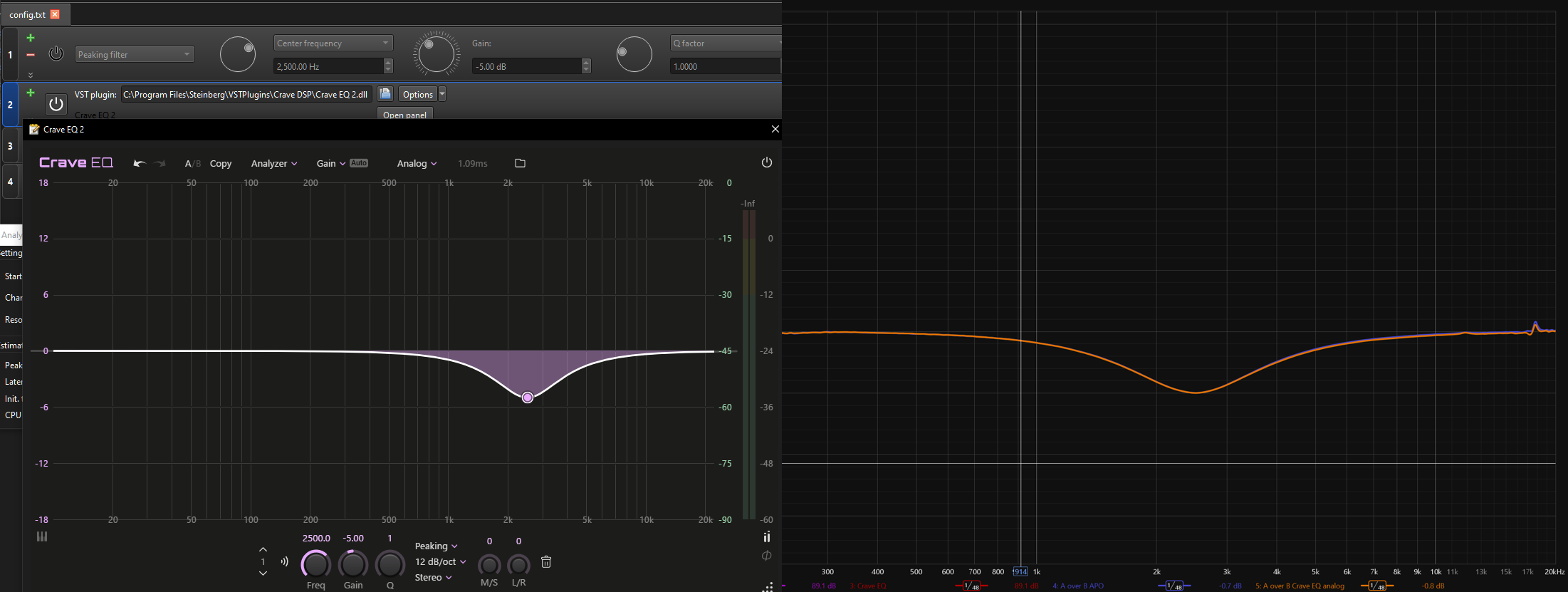Remove filter row 1 with red minus
1568x592 pixels.
[31, 55]
